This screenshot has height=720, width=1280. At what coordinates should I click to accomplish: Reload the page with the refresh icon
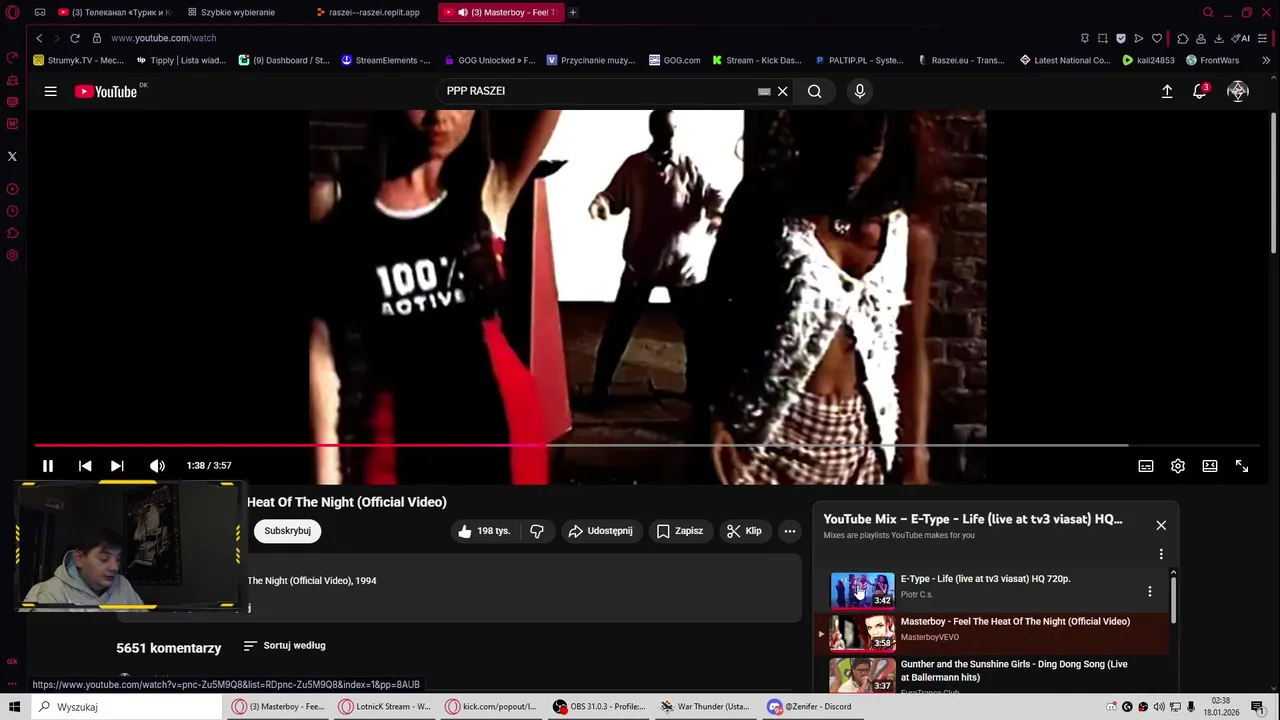click(74, 38)
